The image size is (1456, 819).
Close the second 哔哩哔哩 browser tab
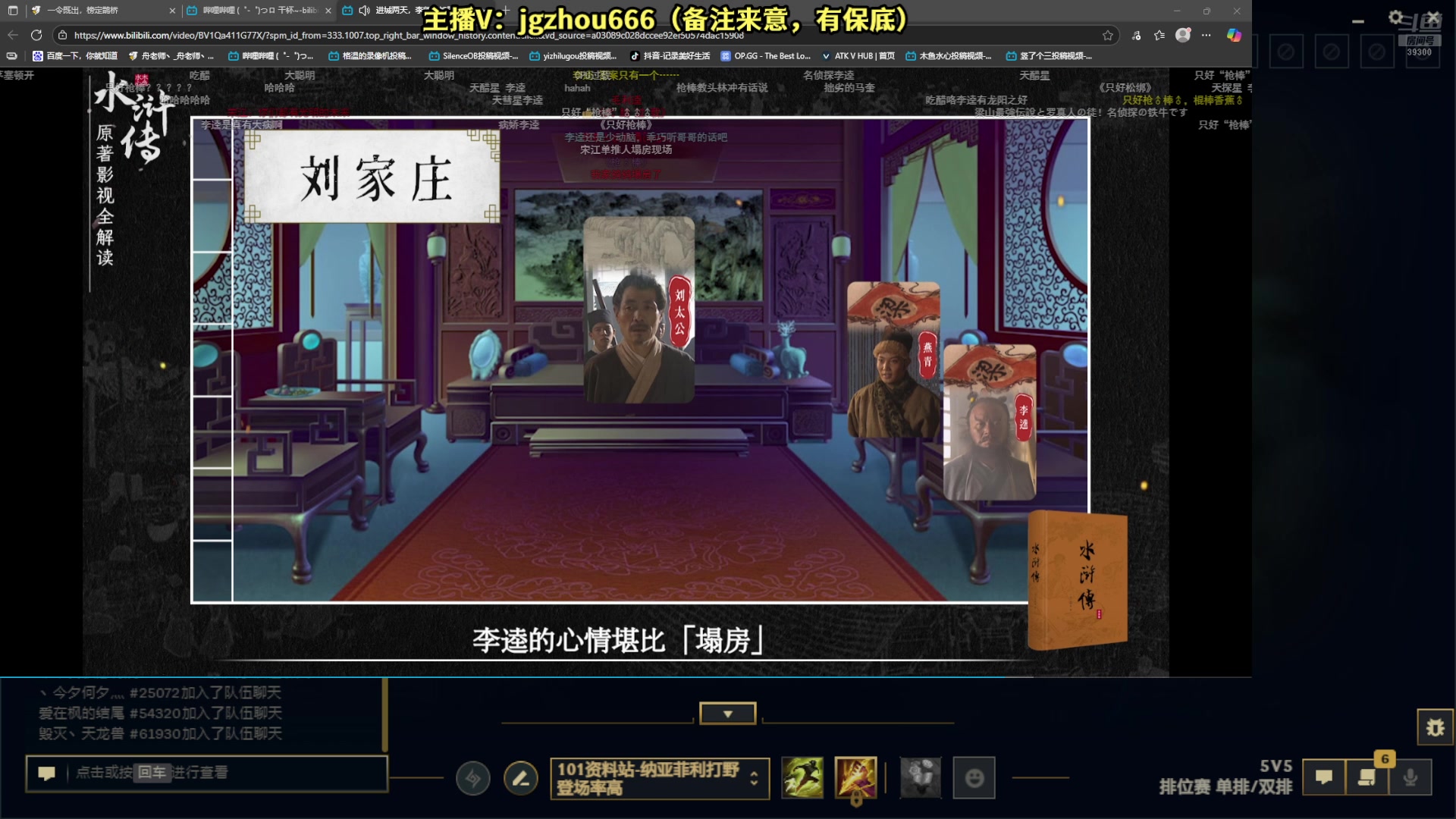(x=328, y=11)
